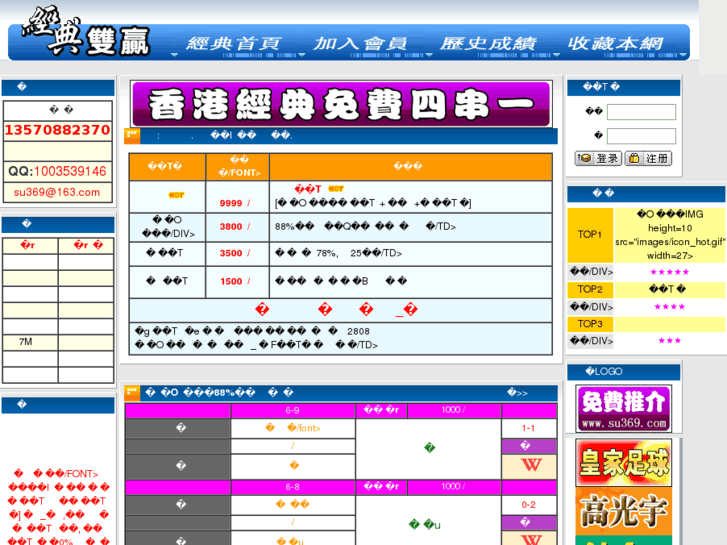Open the 收藏本網 nav menu item
Screen dimensions: 727x545
coord(616,44)
